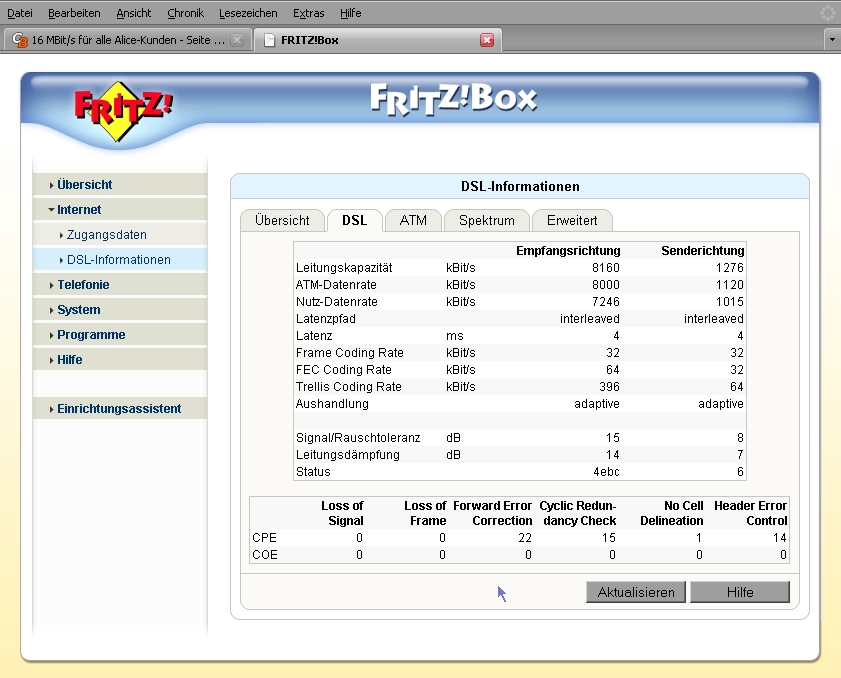Viewport: 841px width, 678px height.
Task: Click the Aushandlung row label
Action: click(x=332, y=403)
